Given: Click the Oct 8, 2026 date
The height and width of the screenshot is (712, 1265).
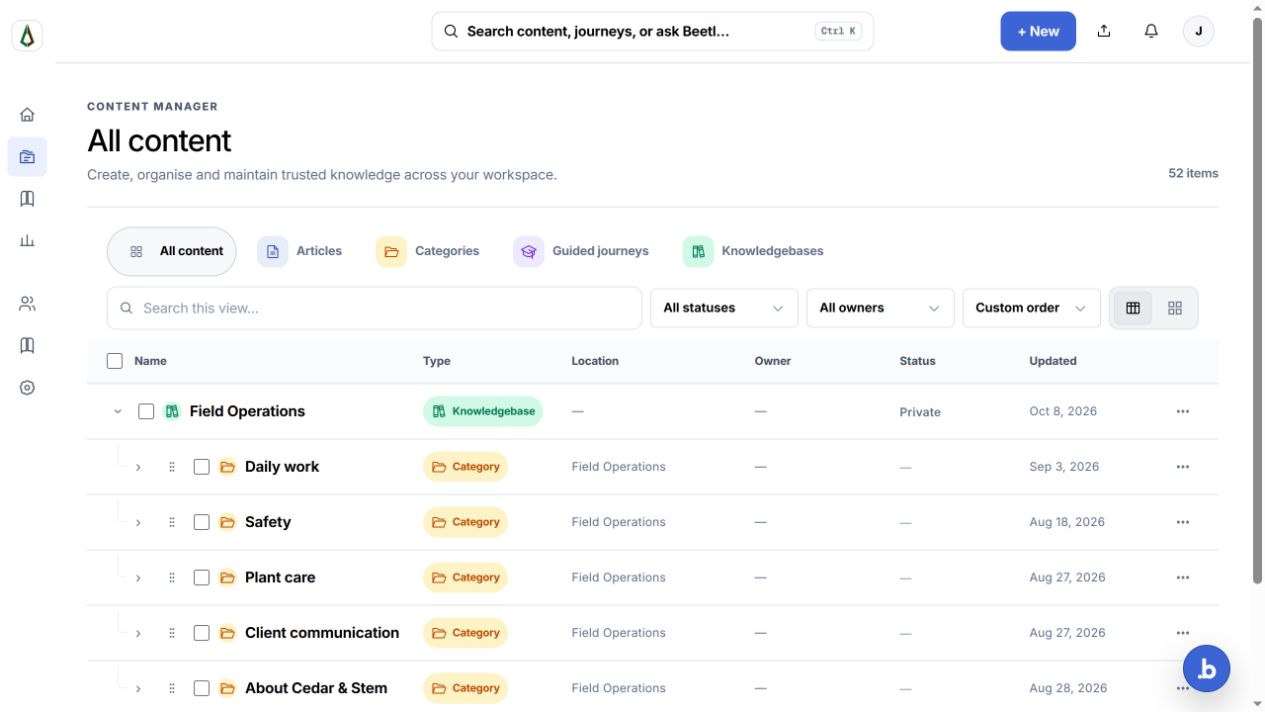Looking at the screenshot, I should pyautogui.click(x=1063, y=411).
